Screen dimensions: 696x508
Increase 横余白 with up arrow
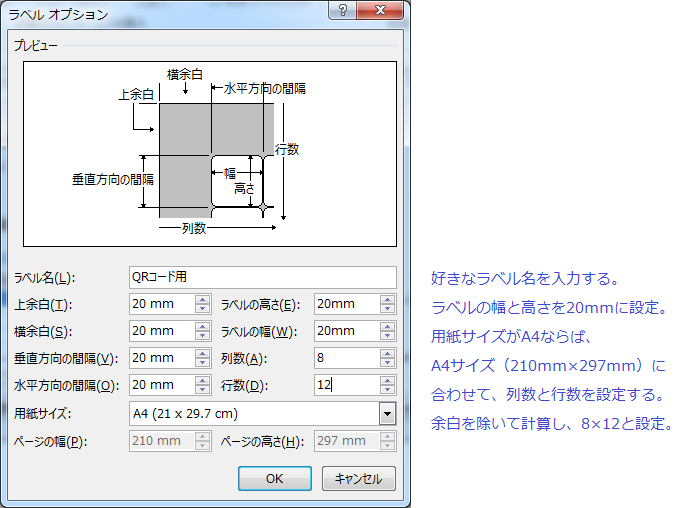(202, 326)
